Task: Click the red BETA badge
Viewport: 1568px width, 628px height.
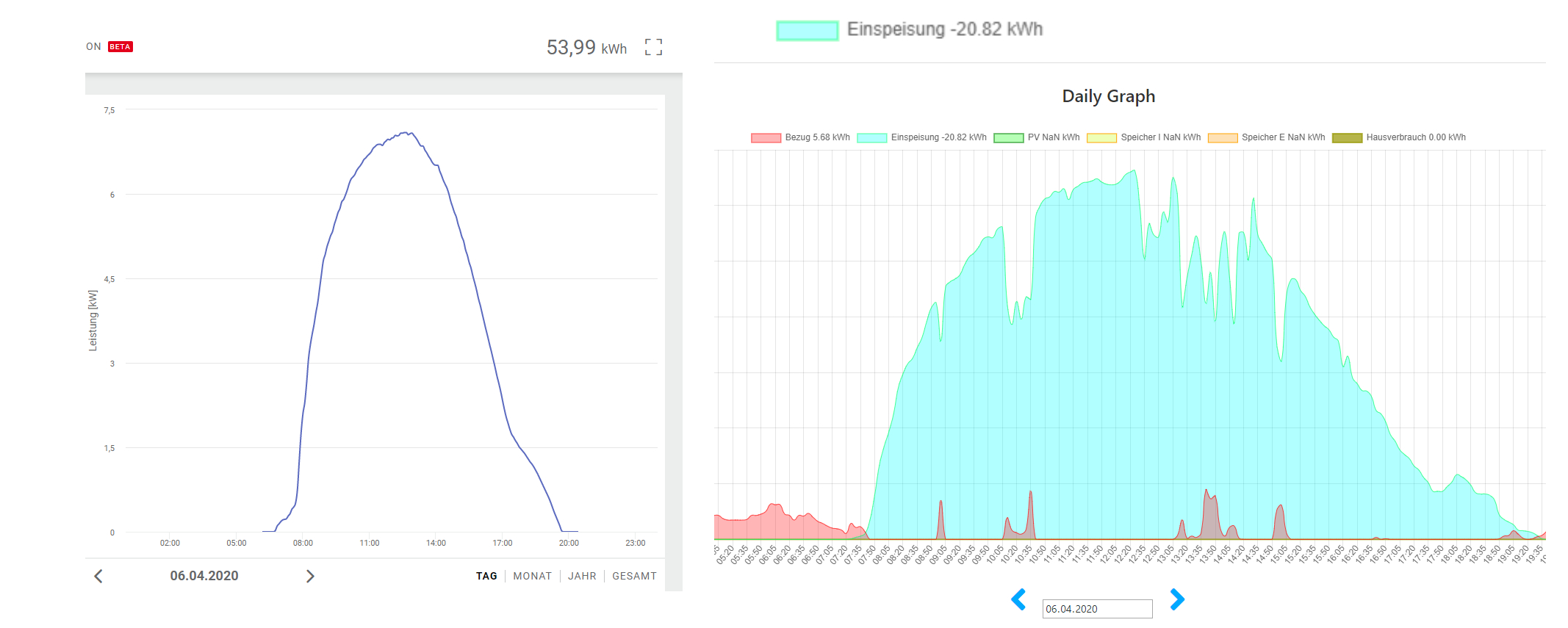Action: pyautogui.click(x=121, y=47)
